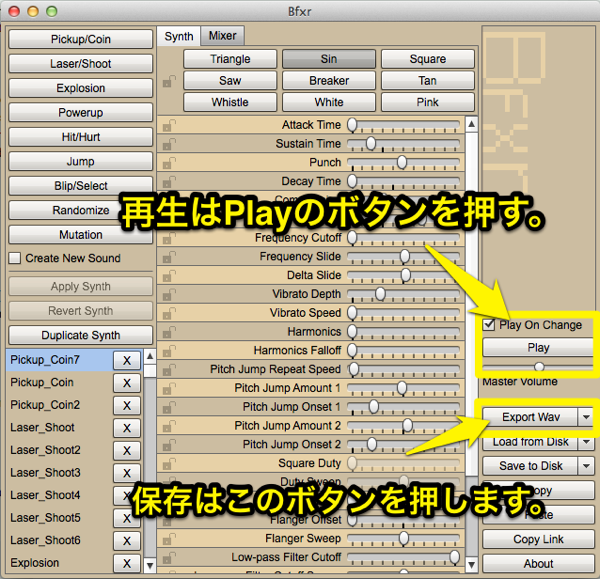Click the Powerup preset button
The image size is (600, 579).
[81, 113]
